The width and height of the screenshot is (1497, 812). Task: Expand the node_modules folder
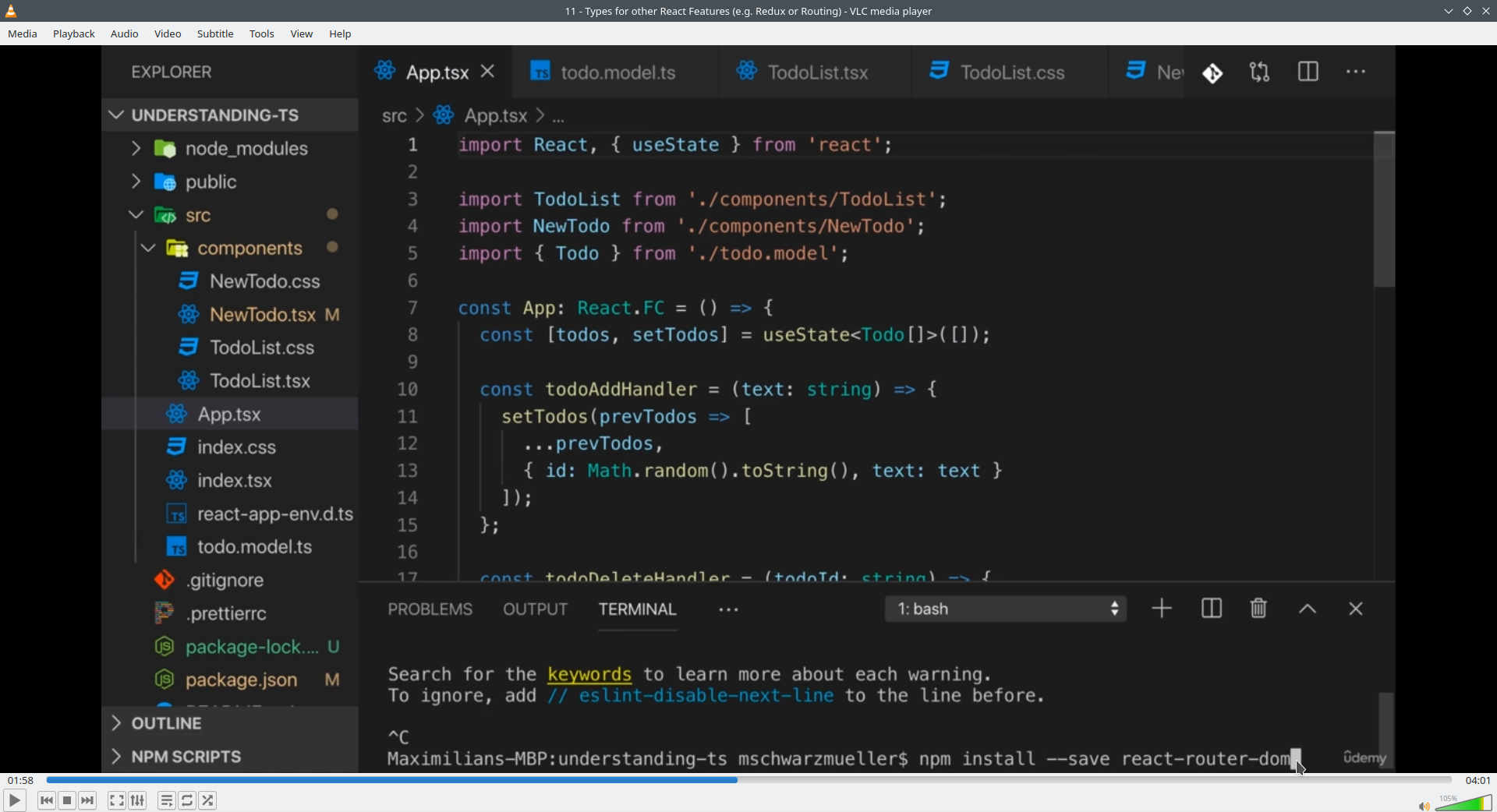point(136,148)
